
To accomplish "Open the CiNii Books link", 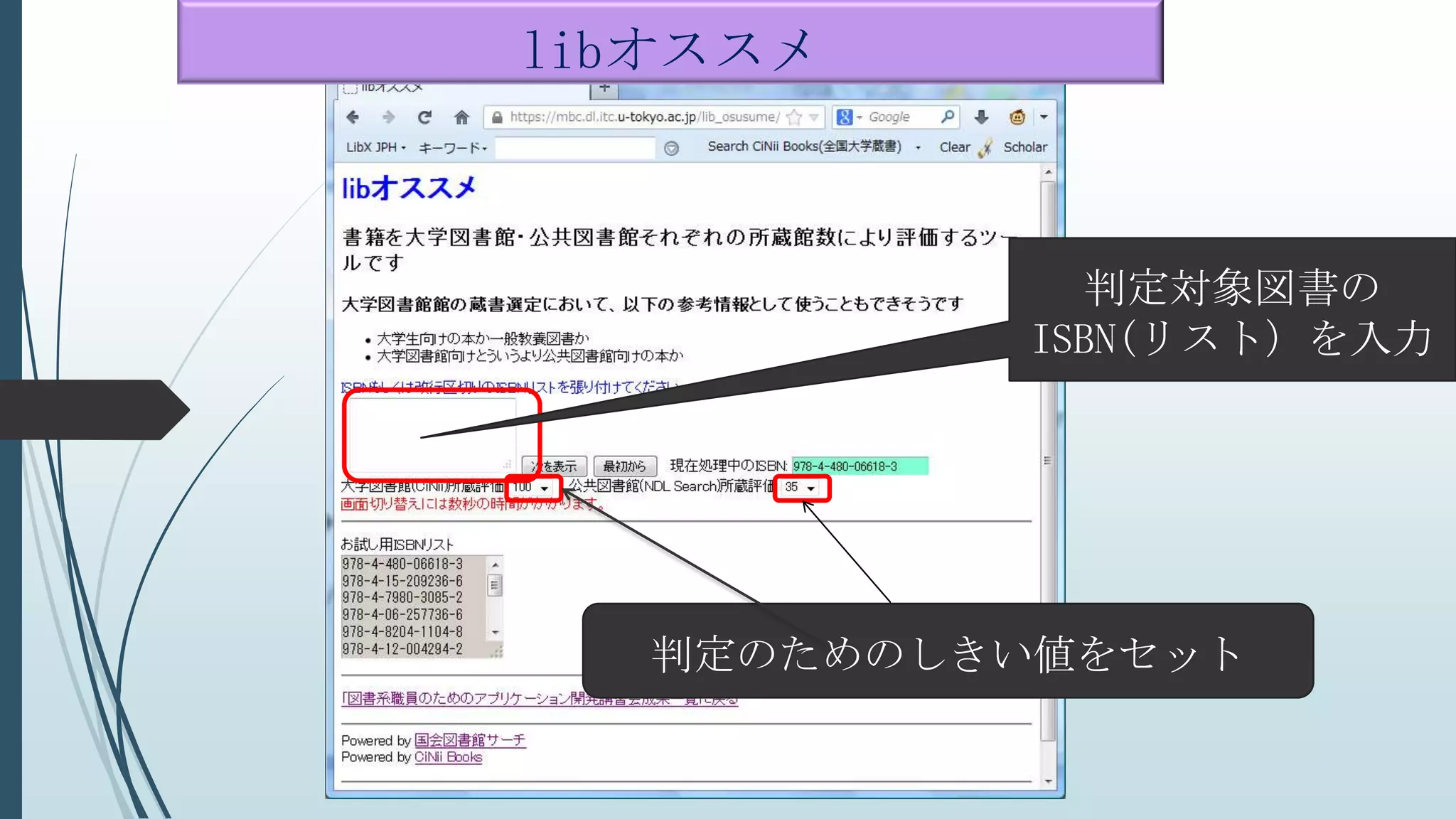I will 448,757.
